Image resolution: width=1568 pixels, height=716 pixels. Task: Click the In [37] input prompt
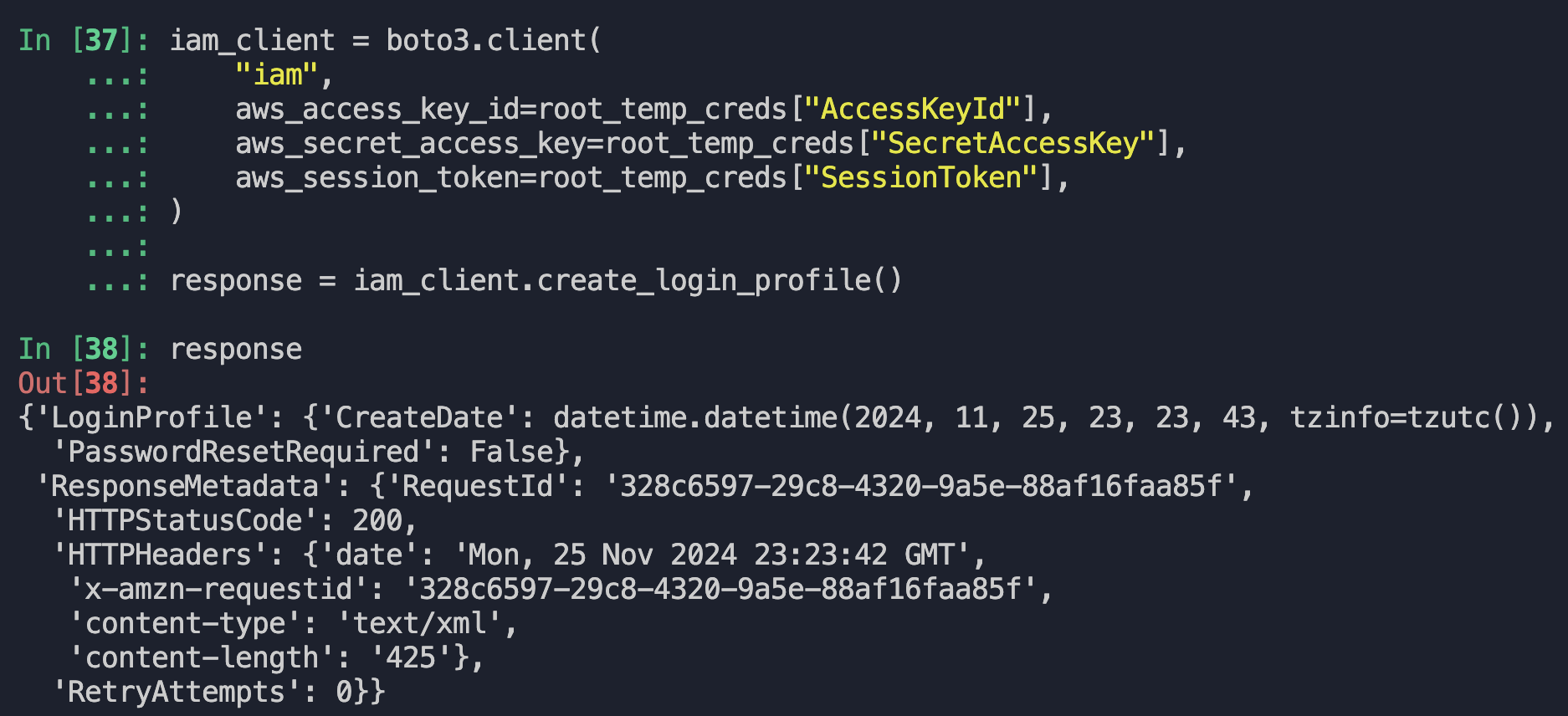coord(83,40)
